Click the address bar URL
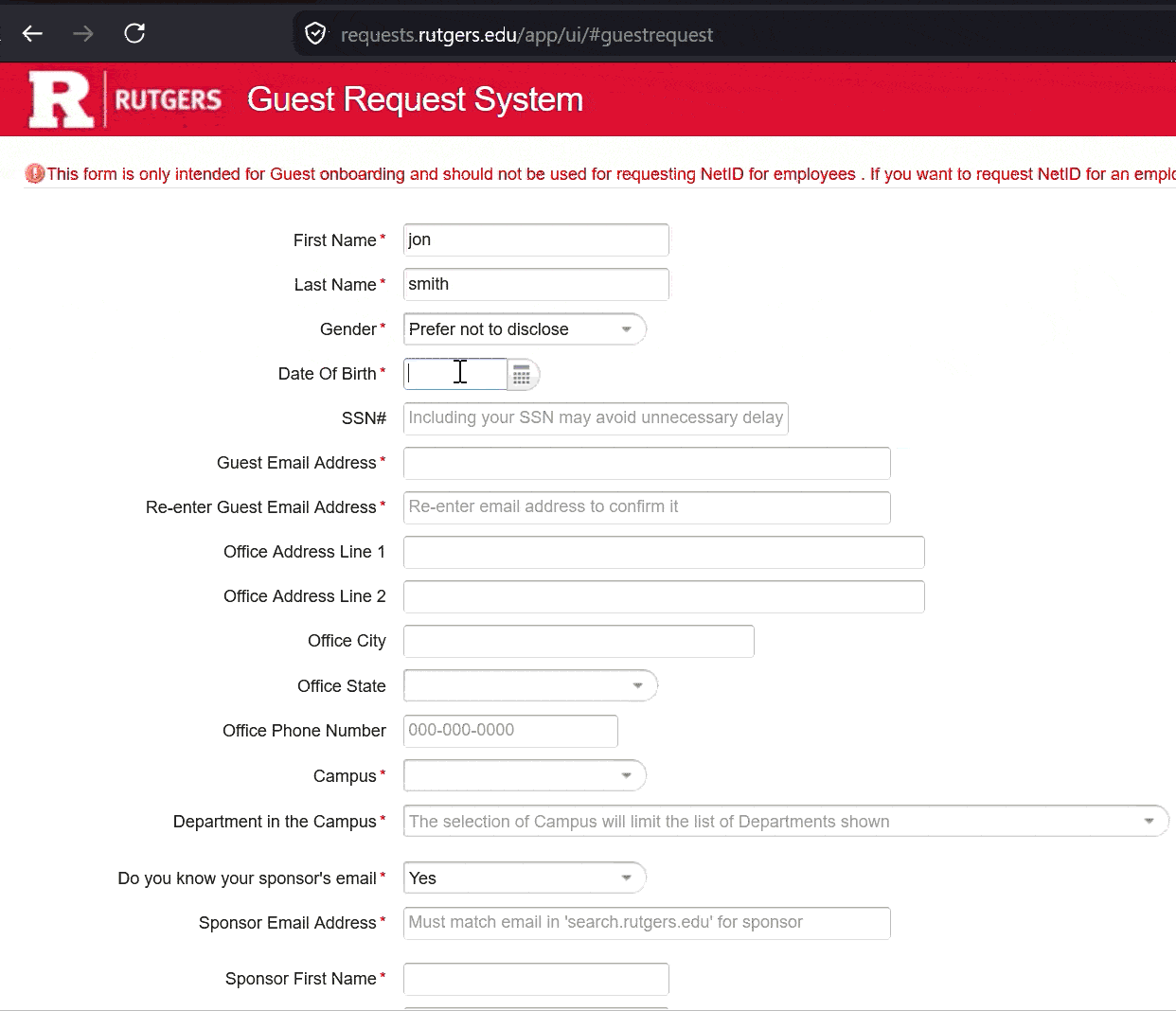 (526, 34)
